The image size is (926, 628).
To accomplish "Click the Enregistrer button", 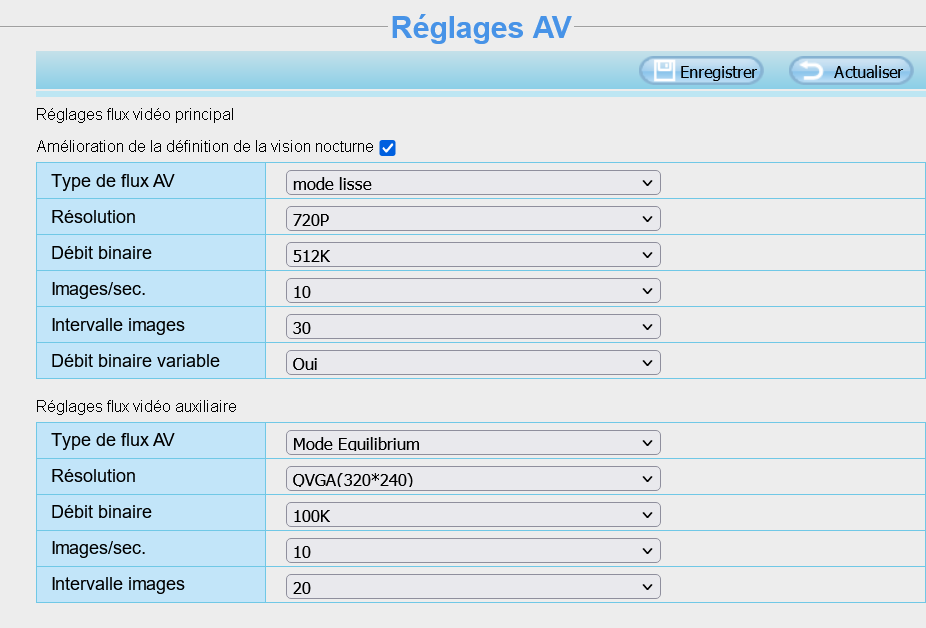I will coord(702,71).
